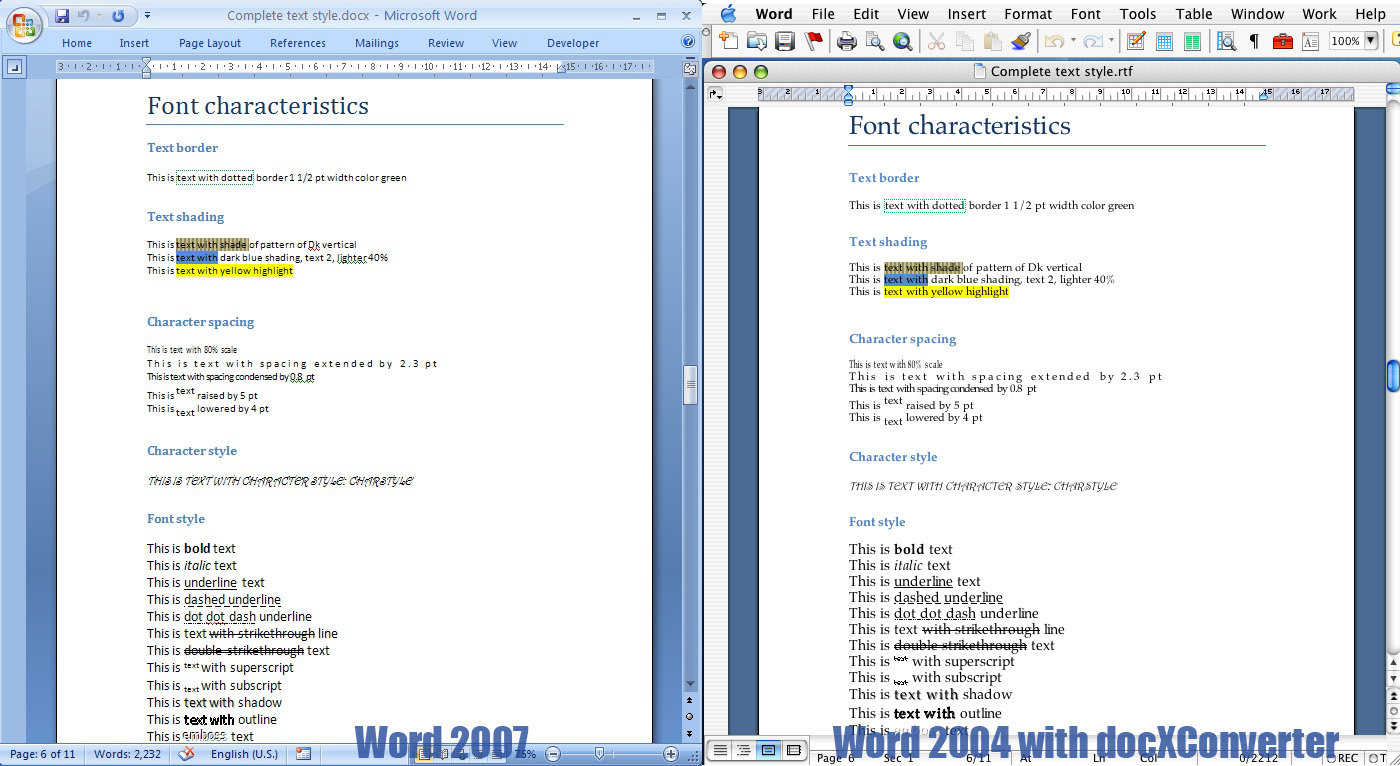Toggle the ruler button above Word 2007 scrollbar
1400x766 pixels.
(x=689, y=68)
